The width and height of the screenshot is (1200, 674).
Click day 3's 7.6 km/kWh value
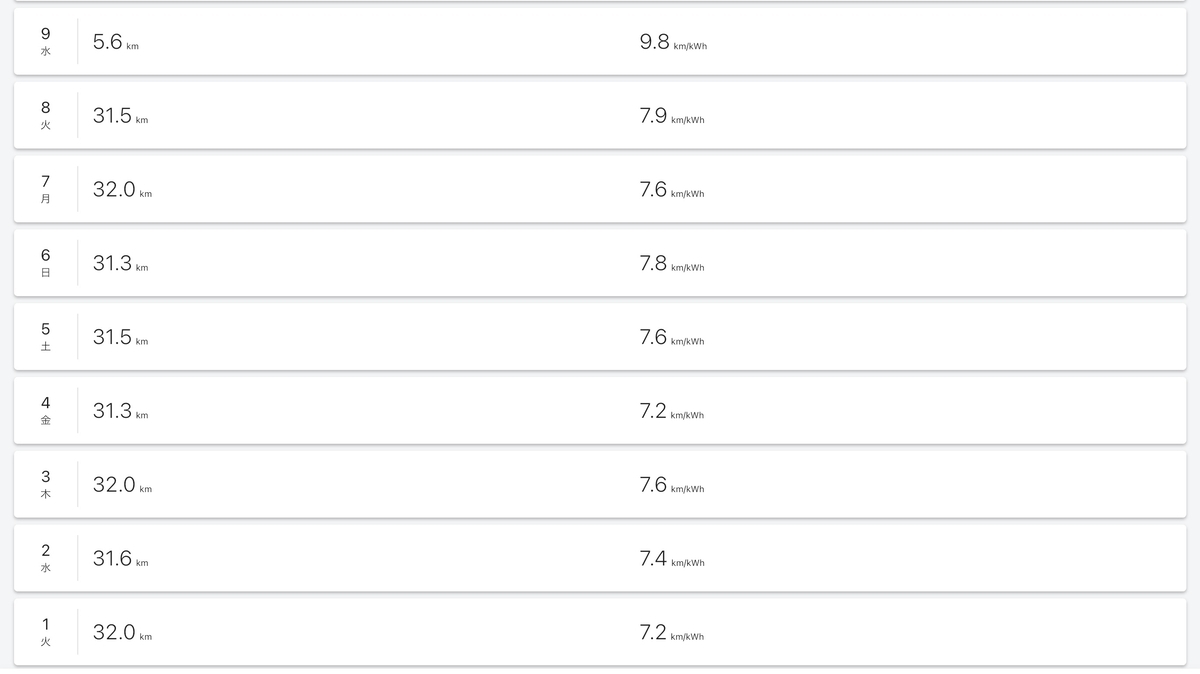[672, 486]
